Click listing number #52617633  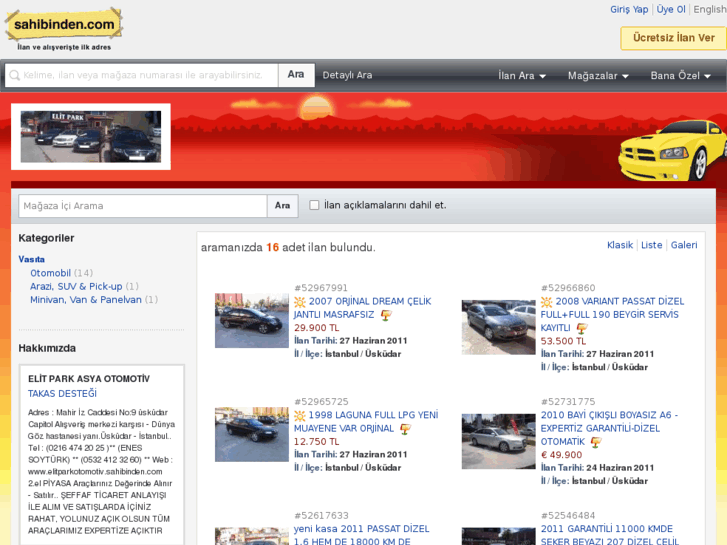[x=321, y=516]
